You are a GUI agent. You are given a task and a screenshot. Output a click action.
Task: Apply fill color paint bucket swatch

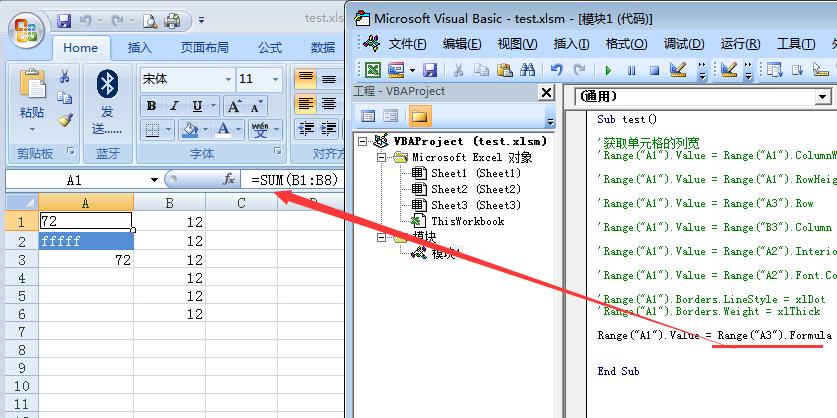(x=189, y=129)
